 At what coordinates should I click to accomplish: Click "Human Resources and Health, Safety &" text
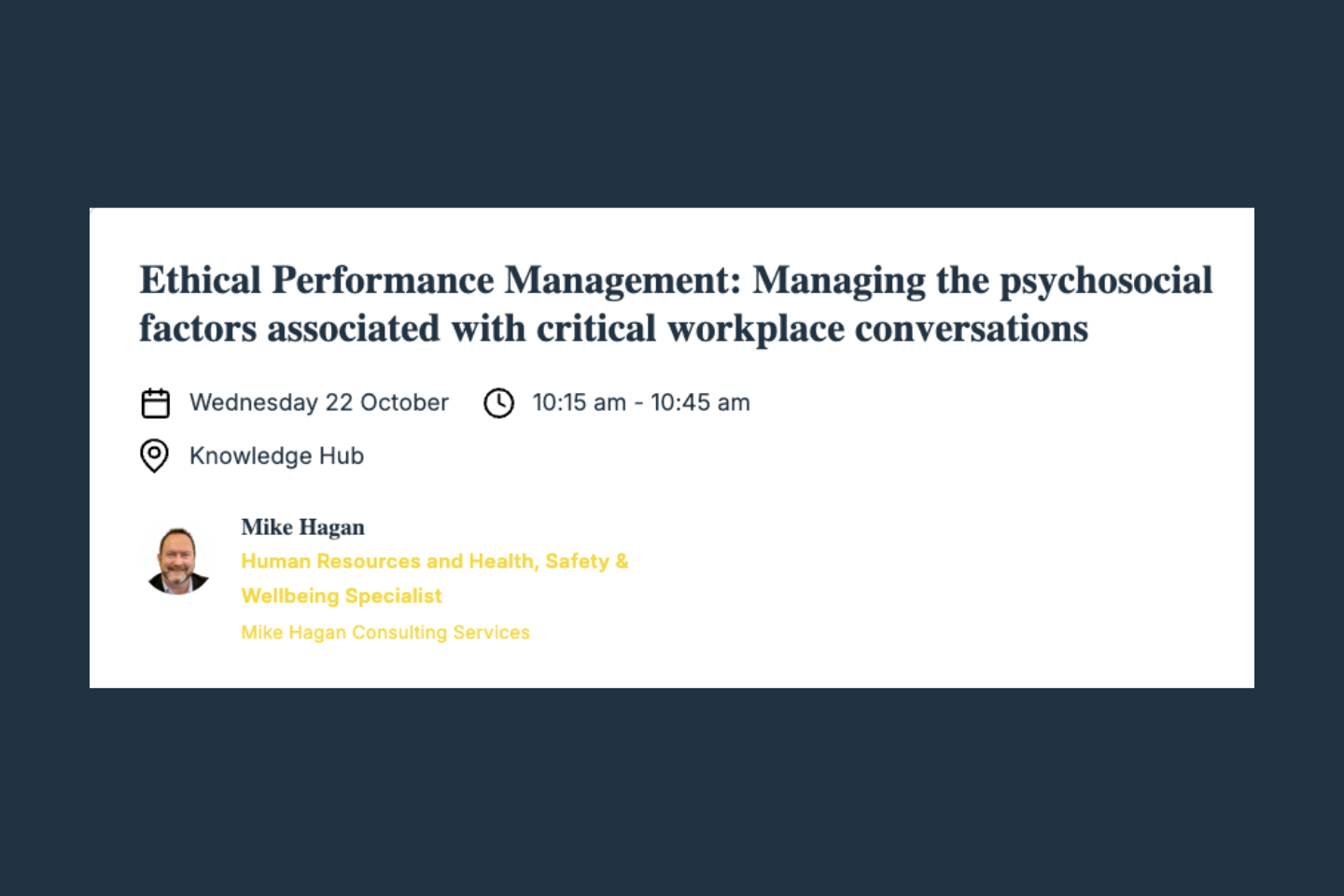(434, 562)
